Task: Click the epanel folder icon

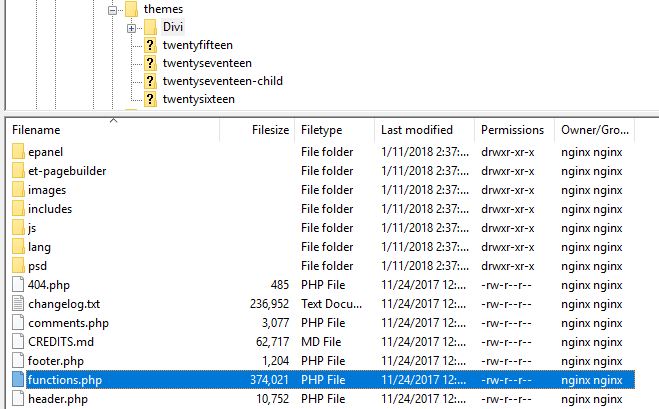Action: pyautogui.click(x=19, y=152)
